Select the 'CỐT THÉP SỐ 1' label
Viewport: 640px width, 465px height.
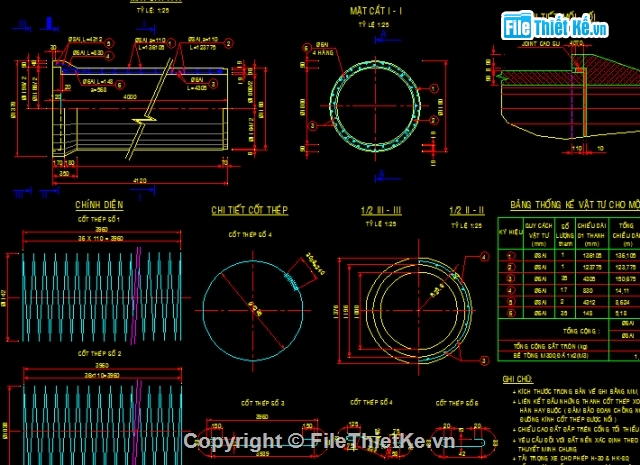pyautogui.click(x=99, y=220)
